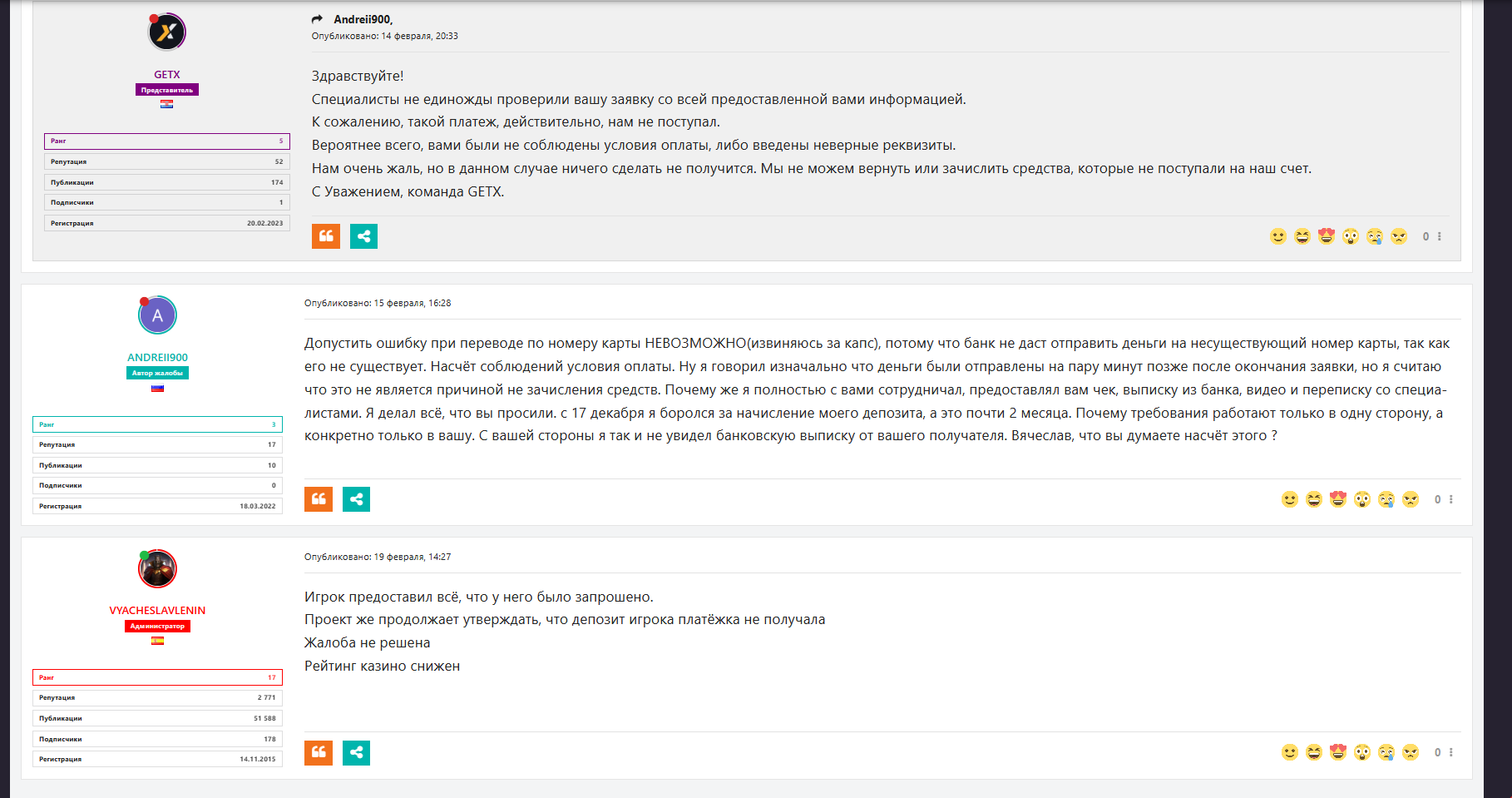The height and width of the screenshot is (798, 1512).
Task: Expand options menu on VYACHESLAVLENIN's post
Action: [x=1451, y=752]
